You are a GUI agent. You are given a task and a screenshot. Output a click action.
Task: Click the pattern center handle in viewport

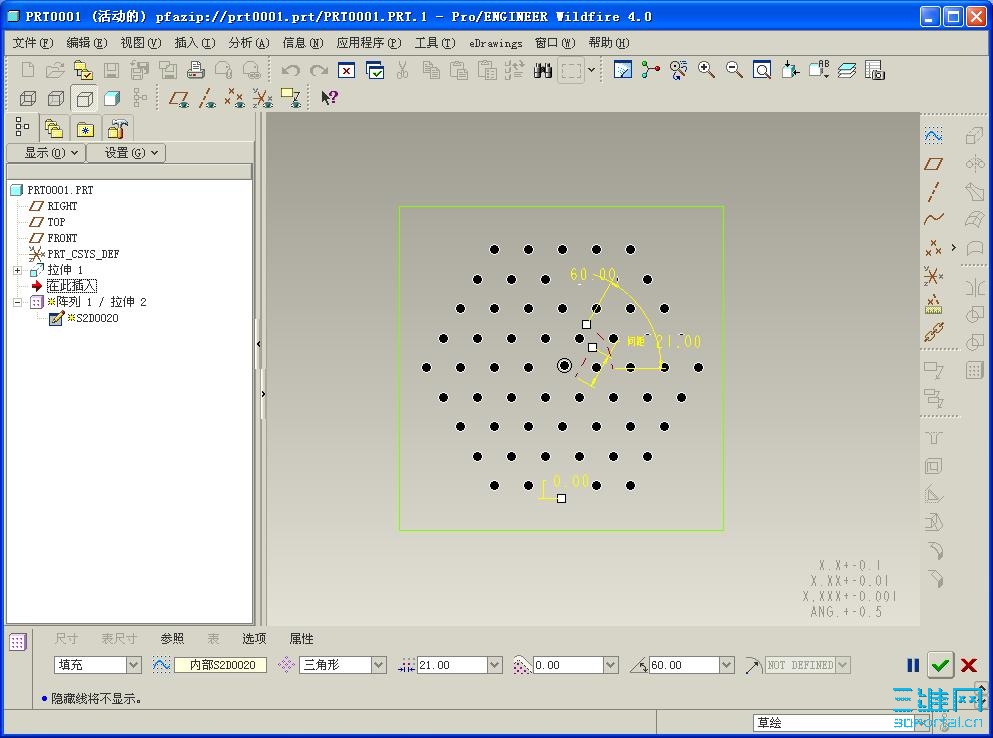[x=564, y=366]
